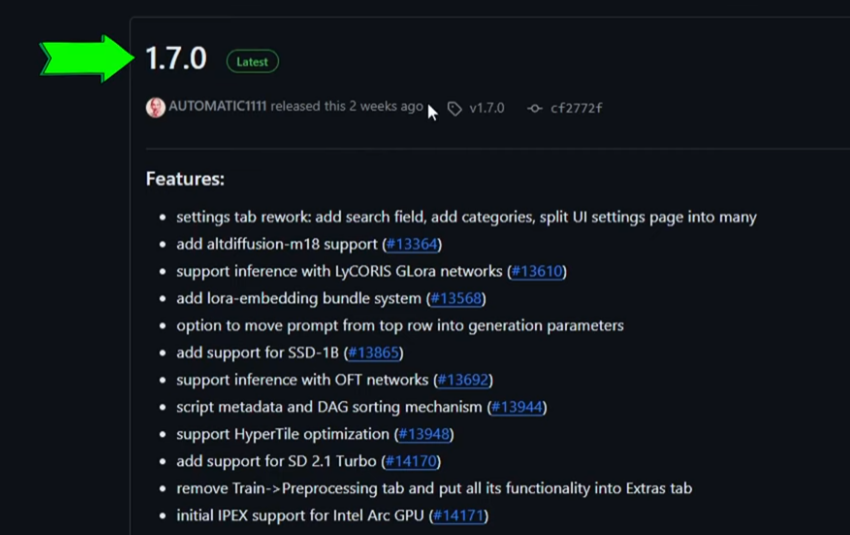Open pull request #13944

coord(517,407)
